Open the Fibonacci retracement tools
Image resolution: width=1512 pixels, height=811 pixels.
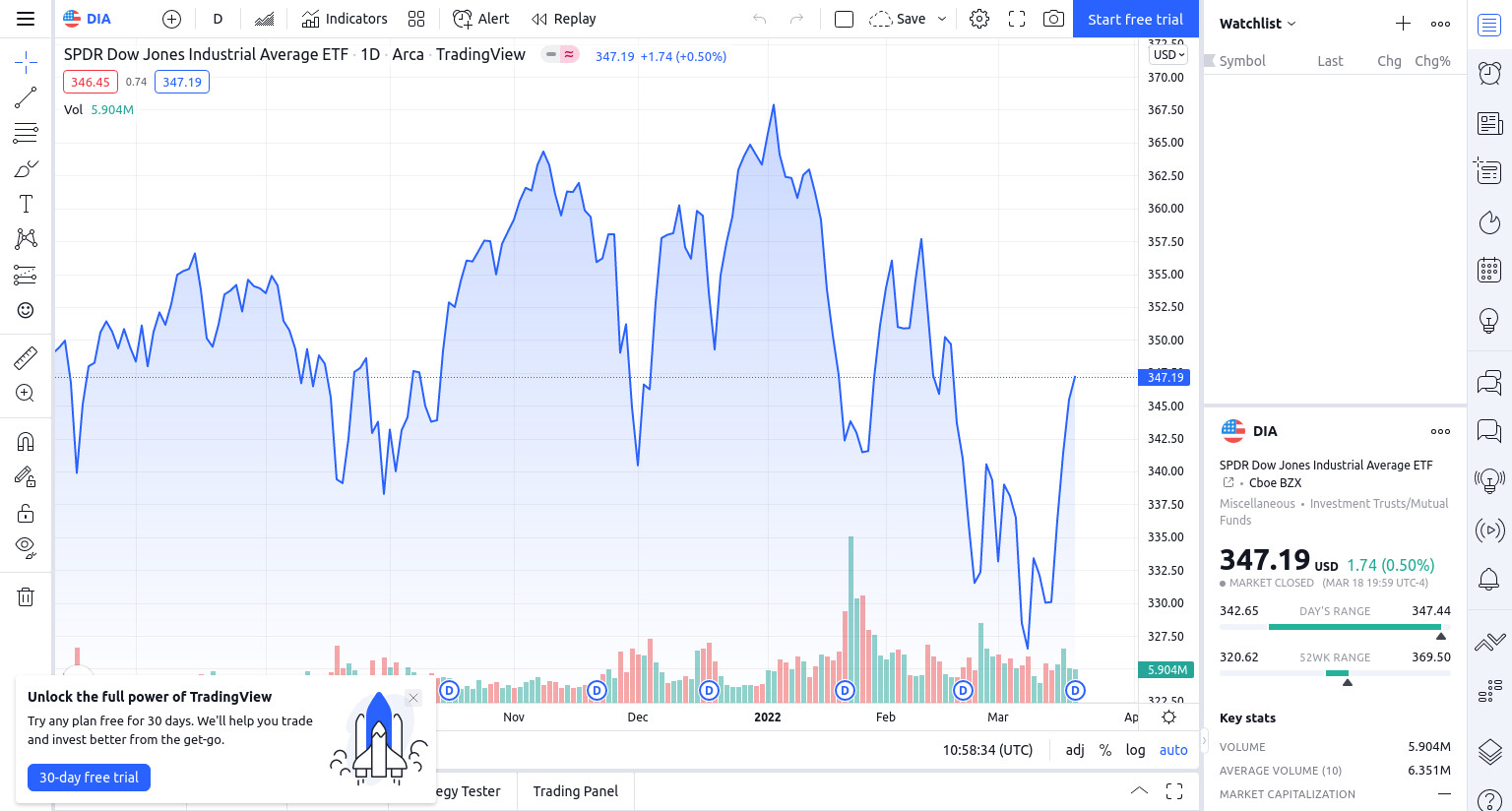pos(26,133)
